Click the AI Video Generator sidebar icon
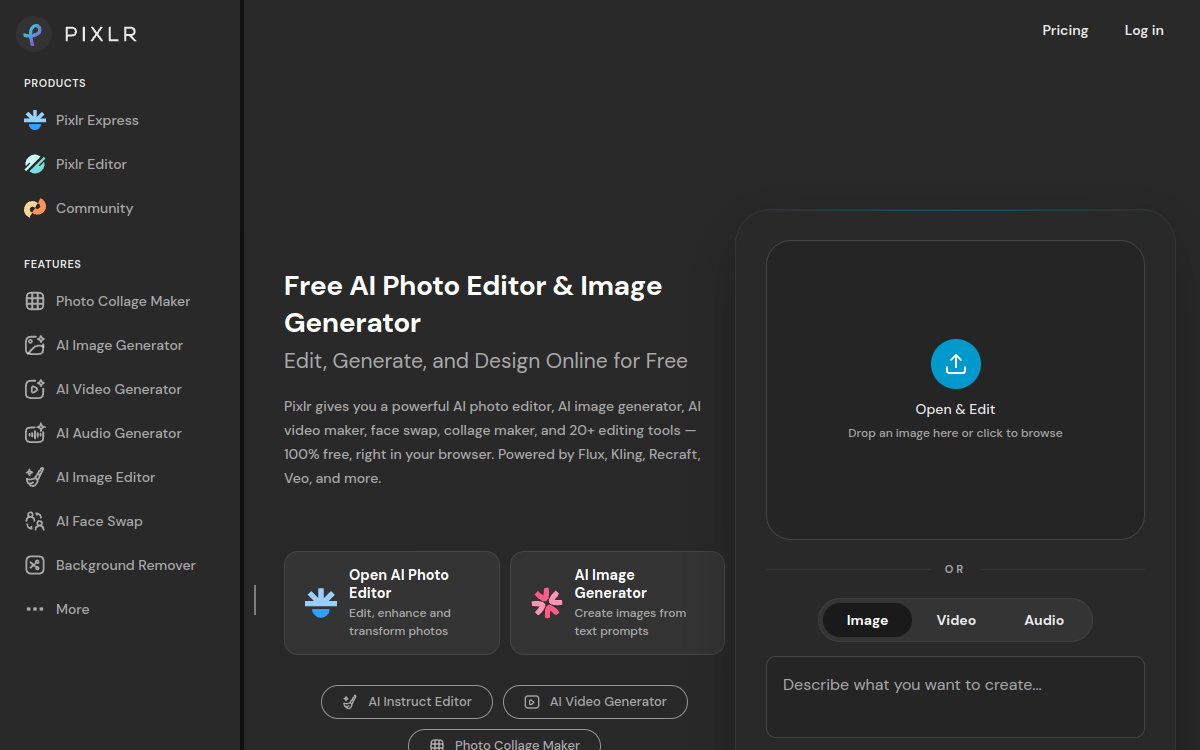 pos(35,389)
